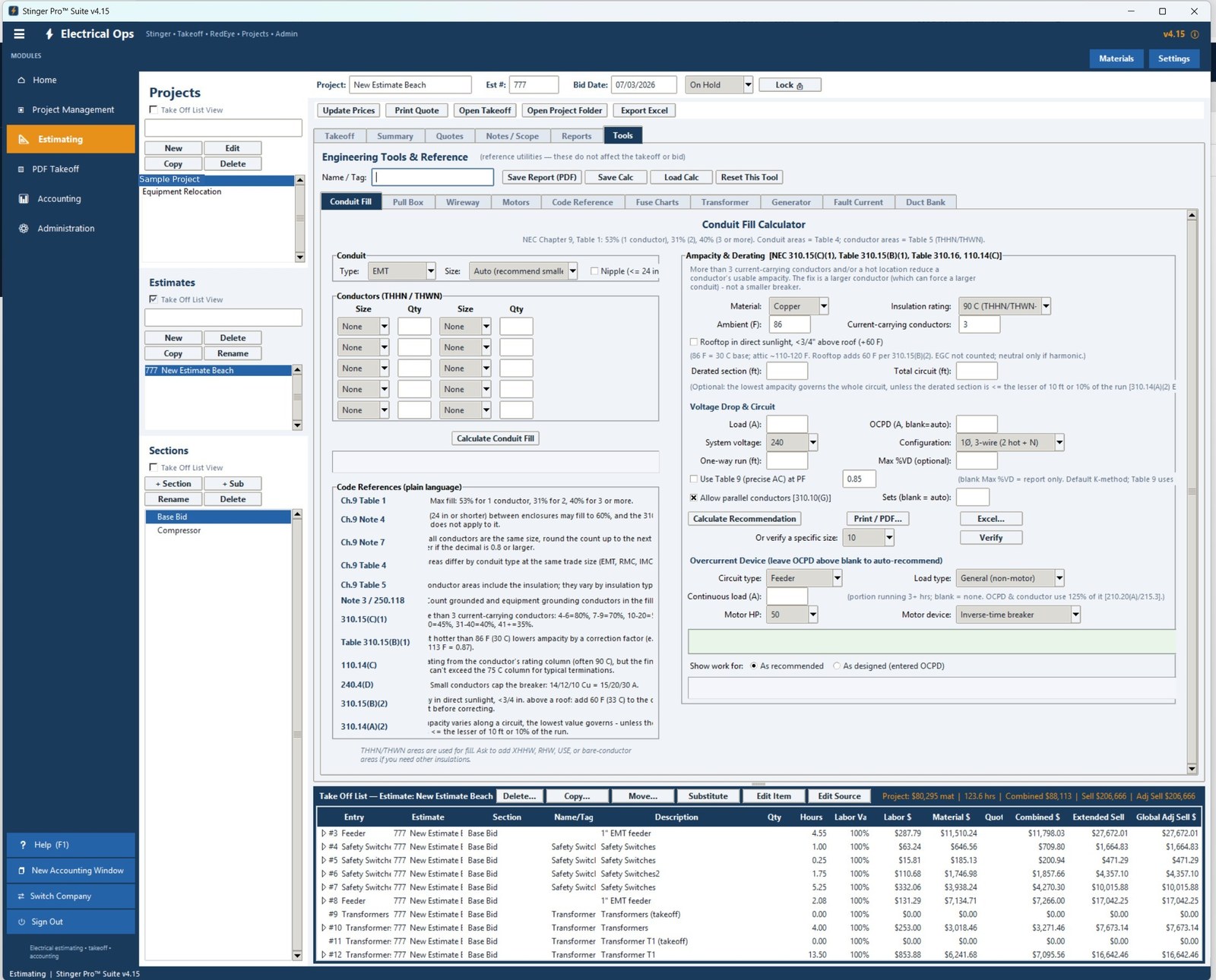Open Material Copper dropdown
1216x980 pixels.
click(824, 306)
